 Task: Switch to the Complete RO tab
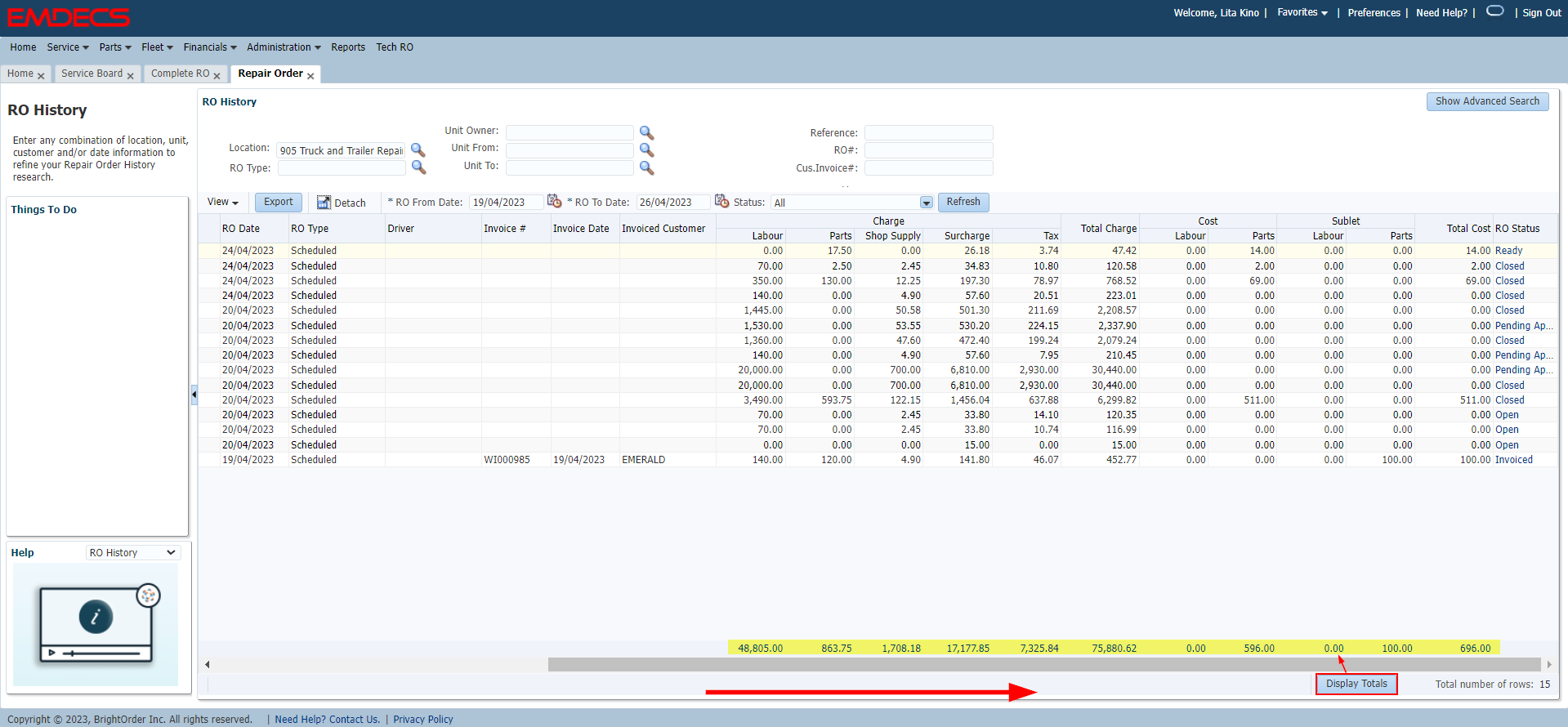(x=180, y=74)
